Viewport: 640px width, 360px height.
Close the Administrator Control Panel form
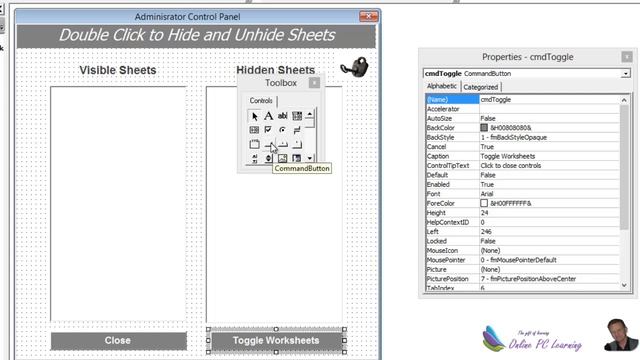point(369,16)
